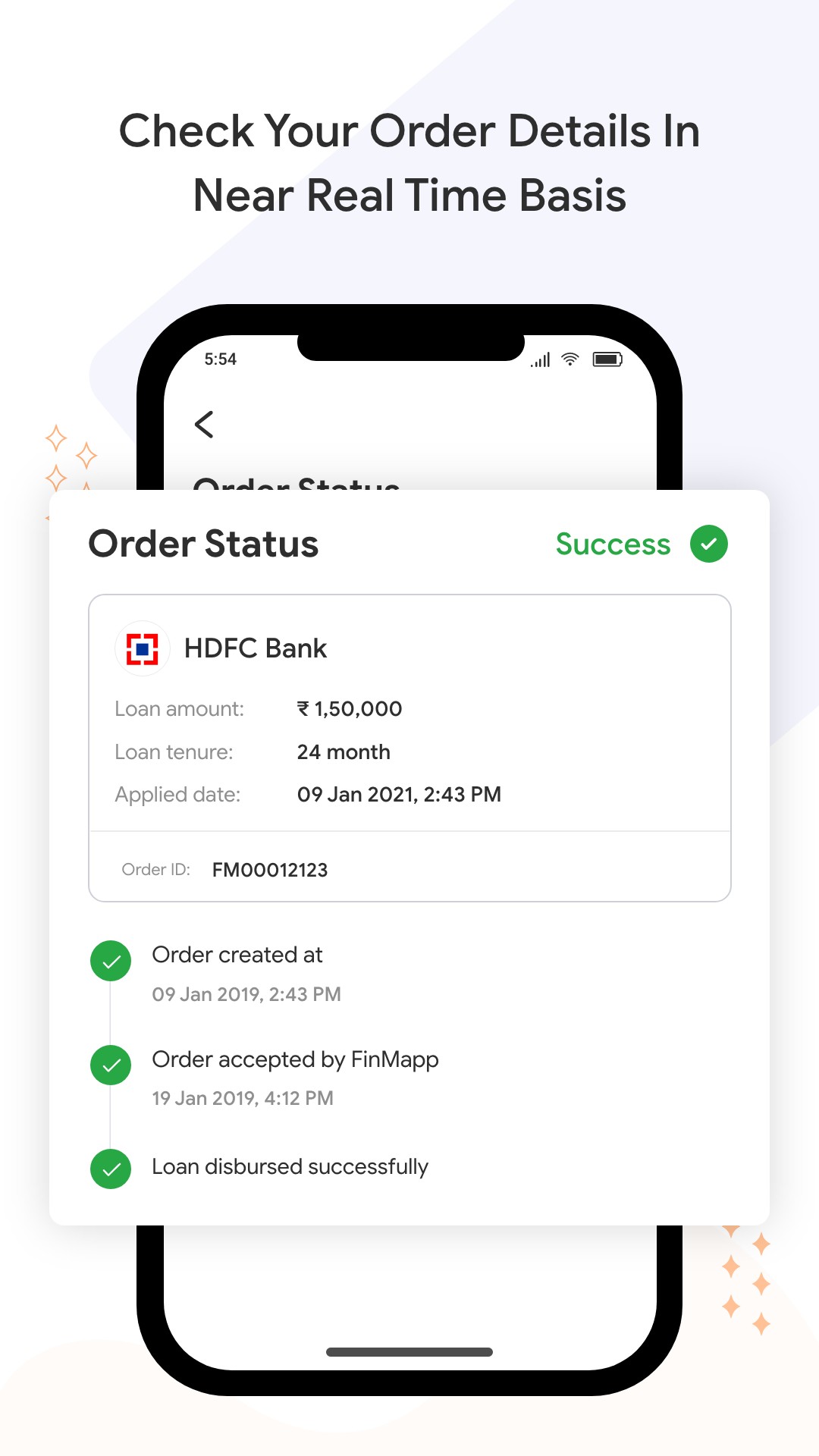The image size is (819, 1456).
Task: Click the home indicator bar
Action: pyautogui.click(x=409, y=1352)
